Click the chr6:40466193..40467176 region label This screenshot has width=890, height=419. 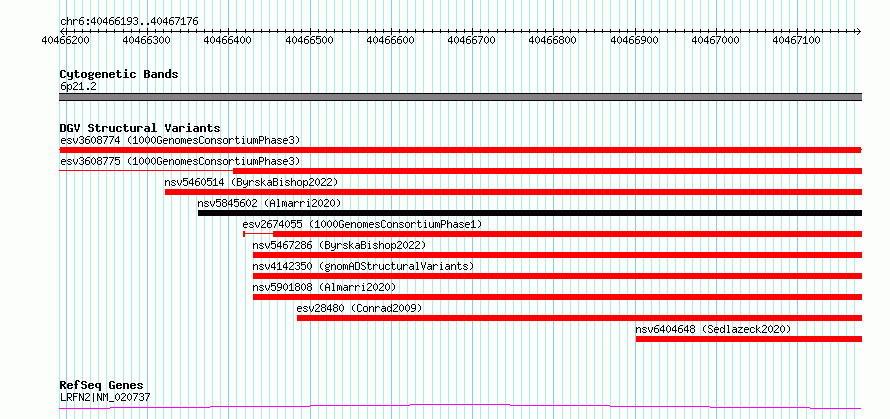pyautogui.click(x=129, y=22)
